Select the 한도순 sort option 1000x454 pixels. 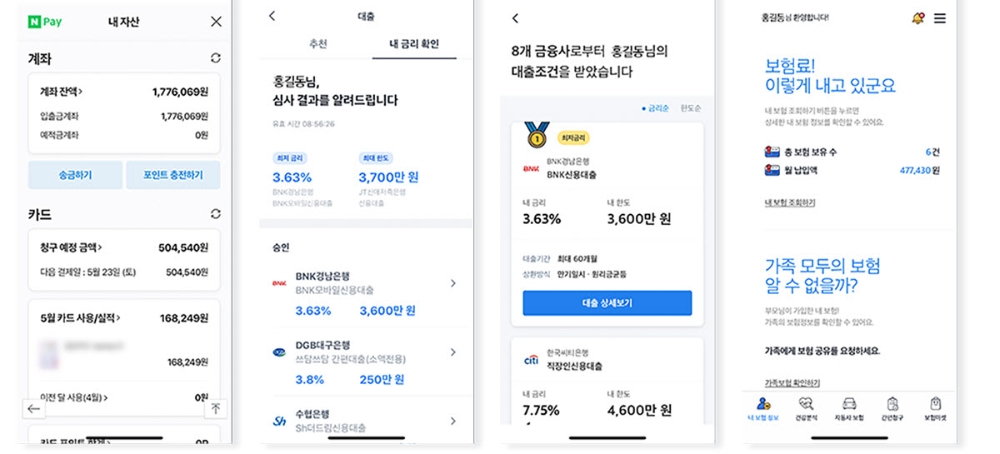(x=689, y=107)
